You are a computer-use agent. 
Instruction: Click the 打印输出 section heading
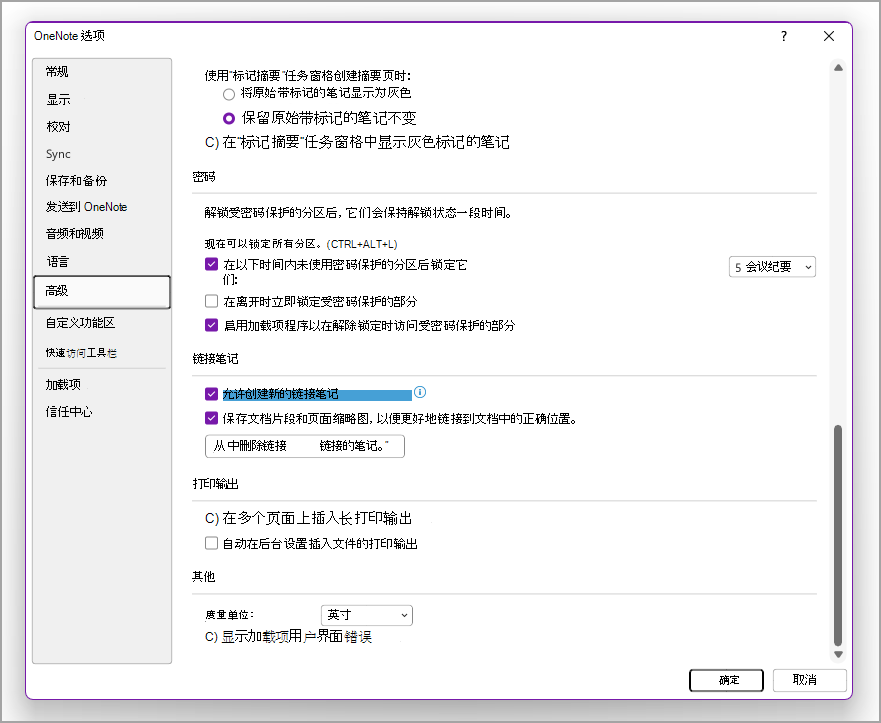(216, 484)
